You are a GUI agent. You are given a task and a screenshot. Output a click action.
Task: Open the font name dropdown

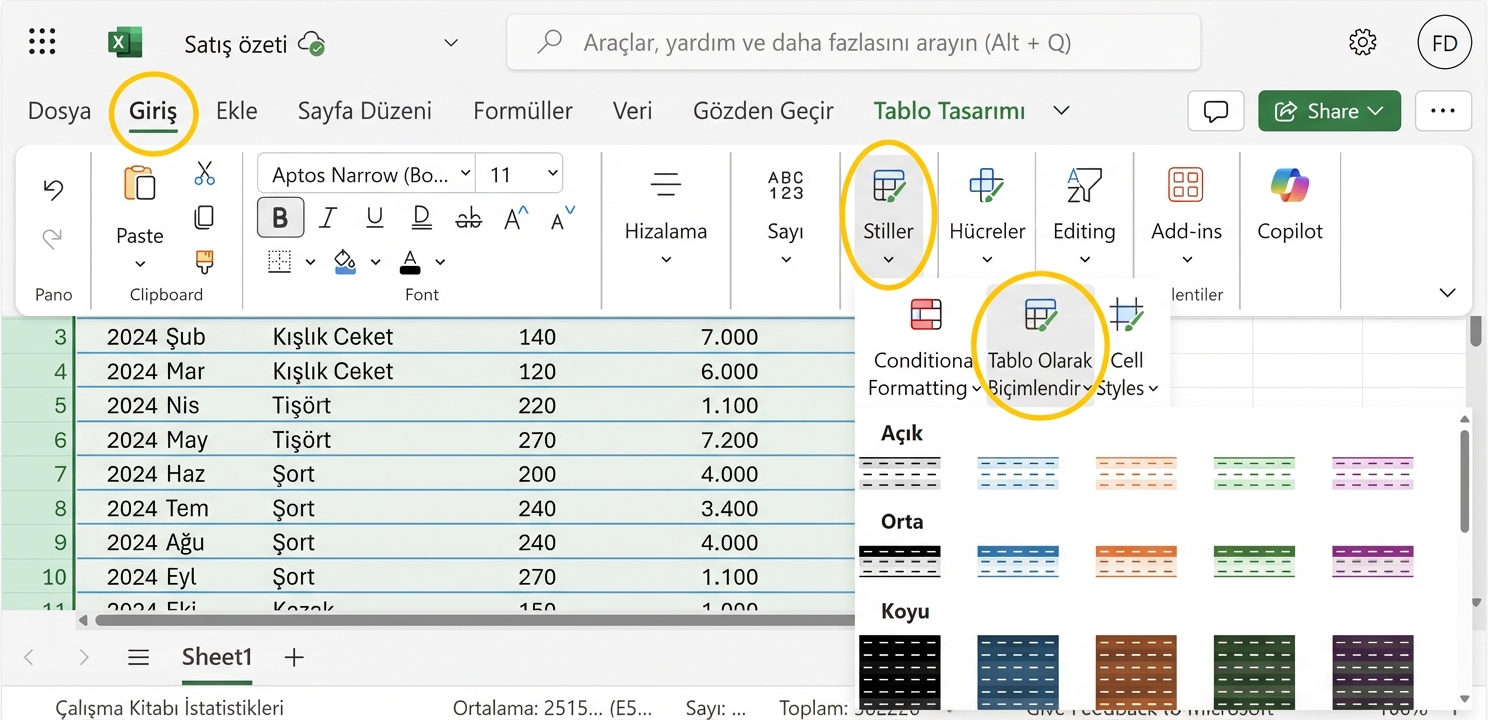pyautogui.click(x=465, y=173)
